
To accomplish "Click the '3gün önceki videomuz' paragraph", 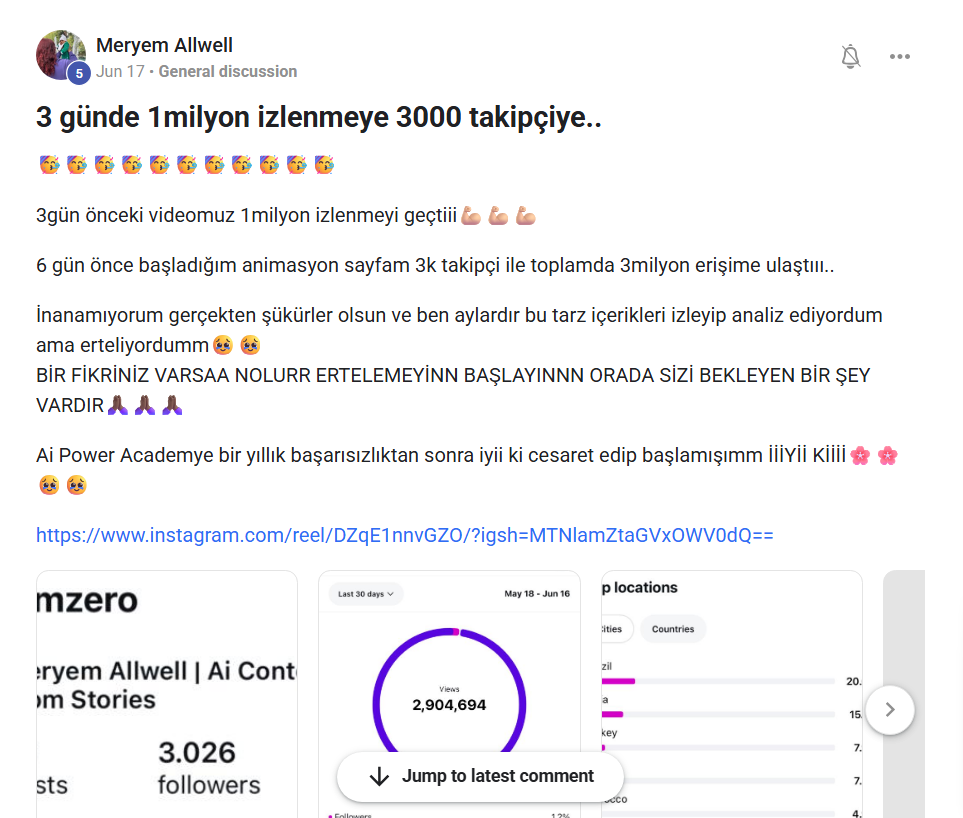I will (286, 216).
